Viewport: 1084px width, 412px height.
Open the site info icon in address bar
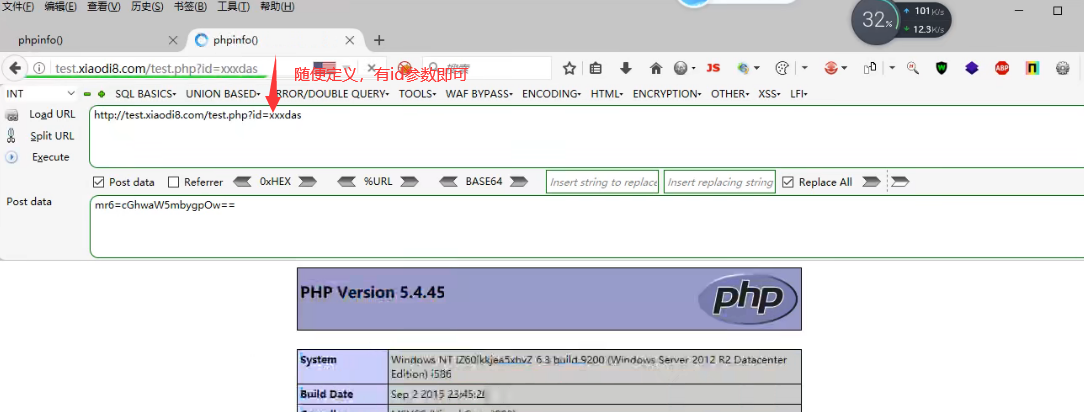(x=39, y=68)
